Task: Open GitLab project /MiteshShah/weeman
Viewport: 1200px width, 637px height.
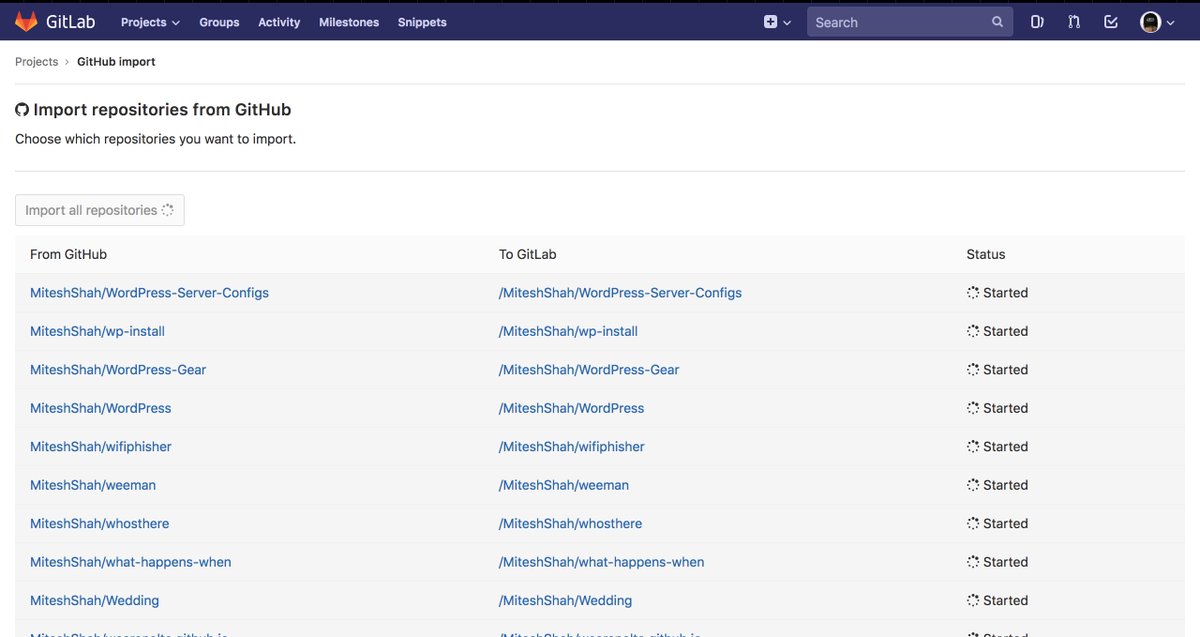Action: point(564,485)
